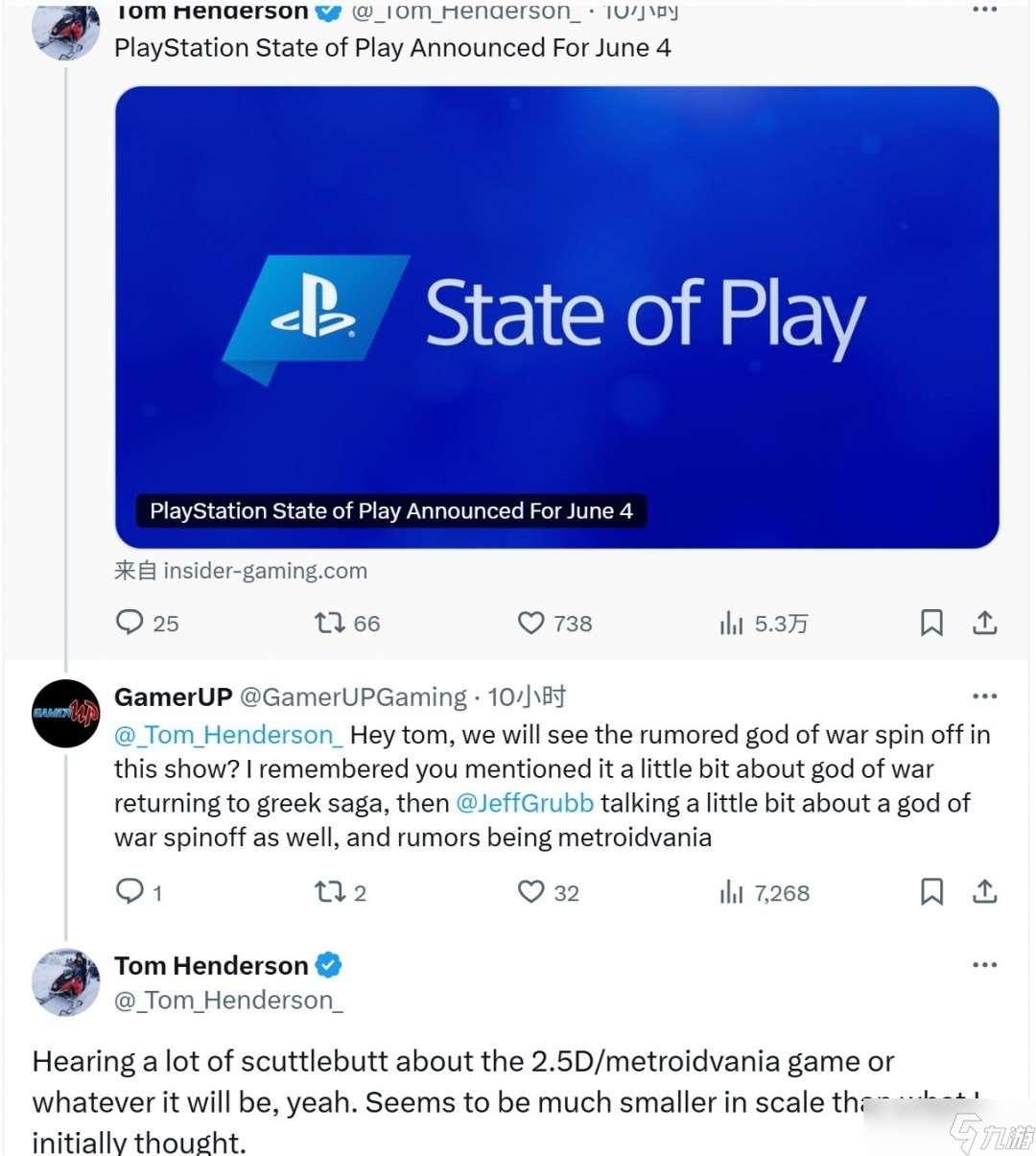Screen dimensions: 1036x1156
Task: Visit the GamerUP profile avatar
Action: (x=65, y=714)
